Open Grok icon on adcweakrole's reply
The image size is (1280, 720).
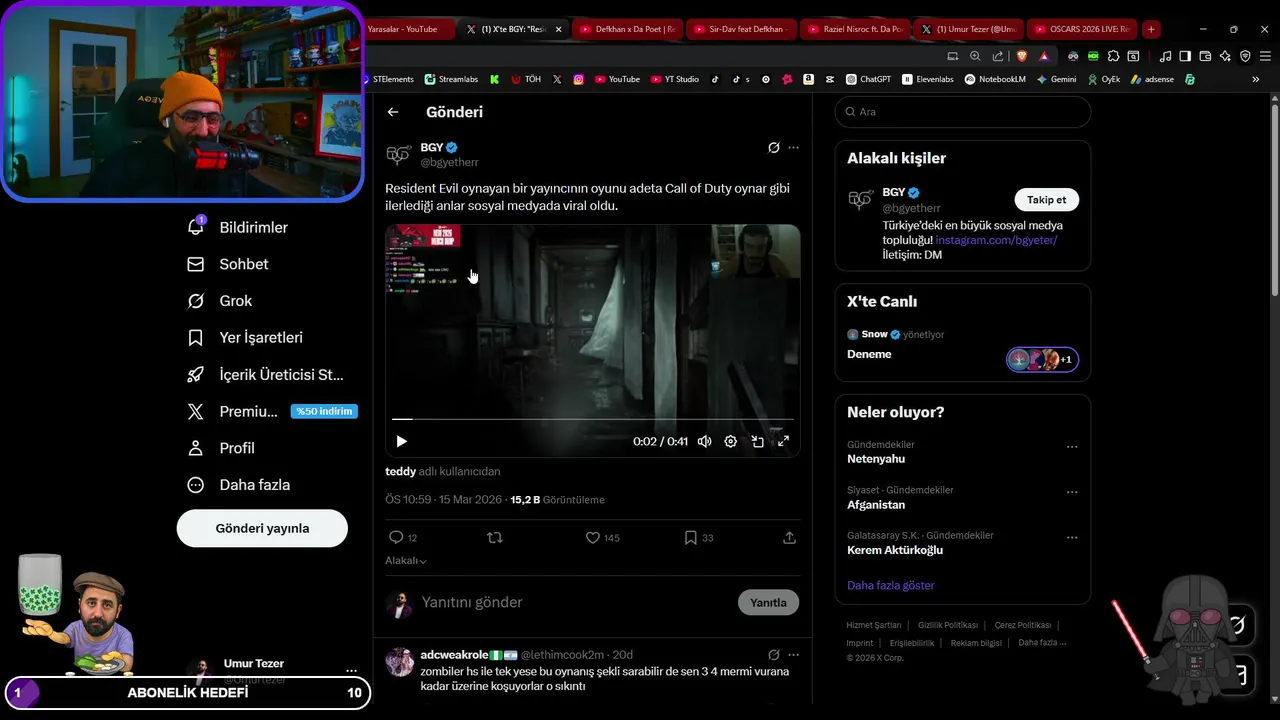(773, 655)
